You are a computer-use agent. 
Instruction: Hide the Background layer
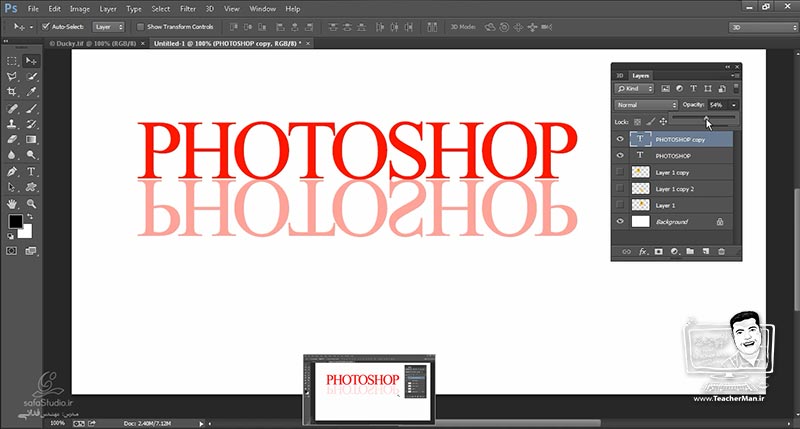point(620,221)
